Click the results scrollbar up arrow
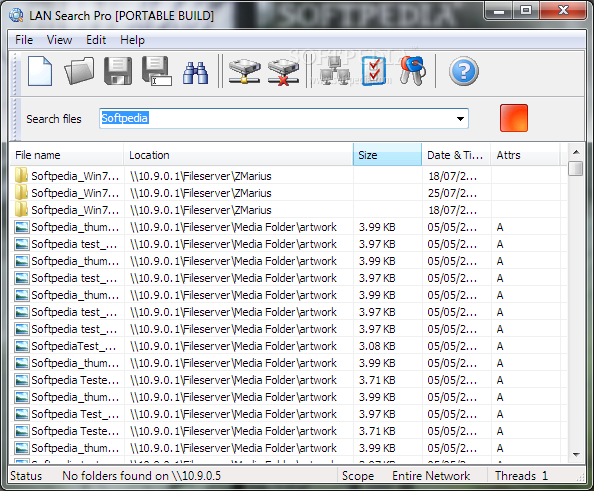 tap(576, 152)
